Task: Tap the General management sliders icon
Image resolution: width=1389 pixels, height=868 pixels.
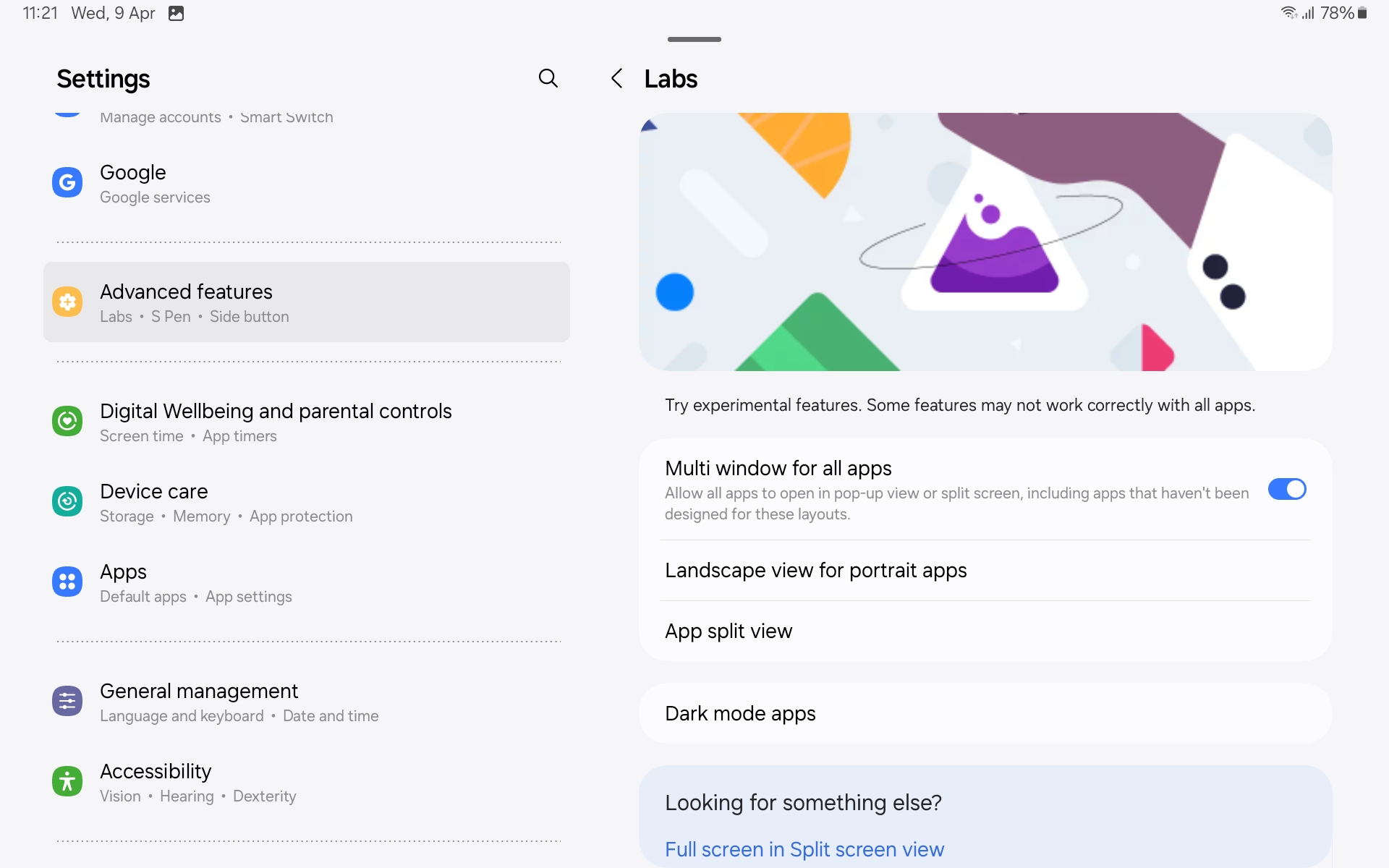Action: [67, 701]
